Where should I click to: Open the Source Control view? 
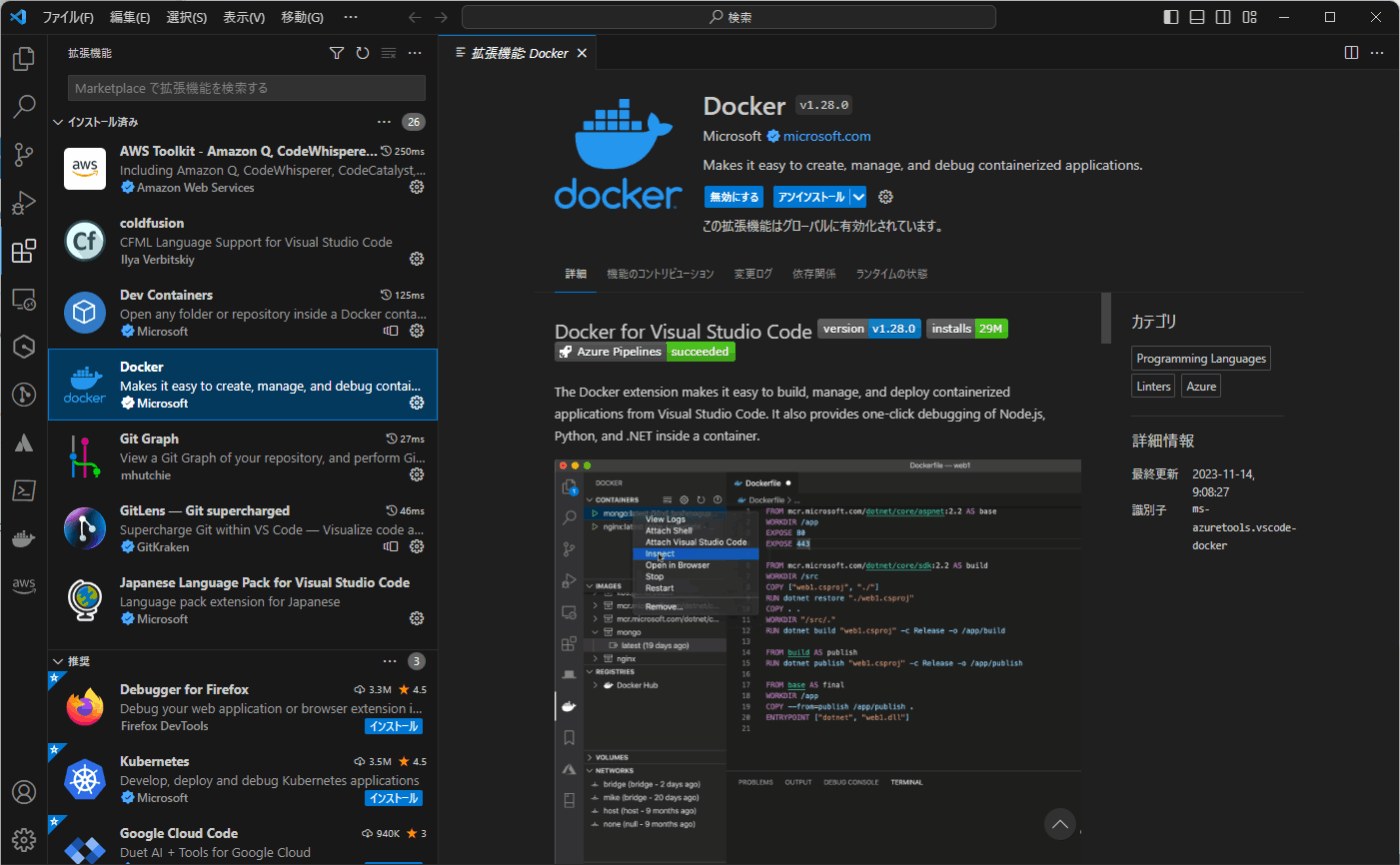tap(24, 154)
